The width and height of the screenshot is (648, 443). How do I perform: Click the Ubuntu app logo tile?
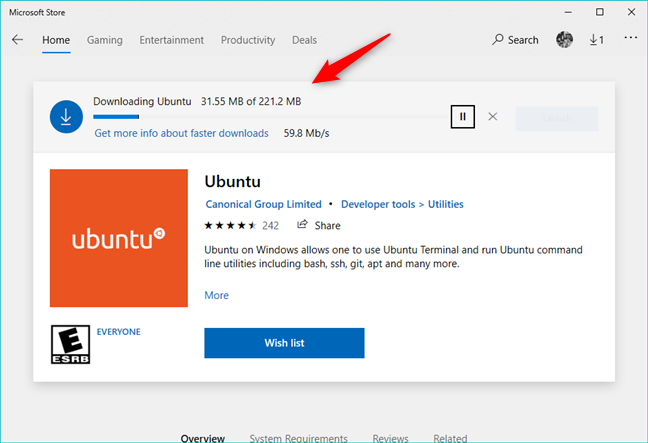pos(119,238)
